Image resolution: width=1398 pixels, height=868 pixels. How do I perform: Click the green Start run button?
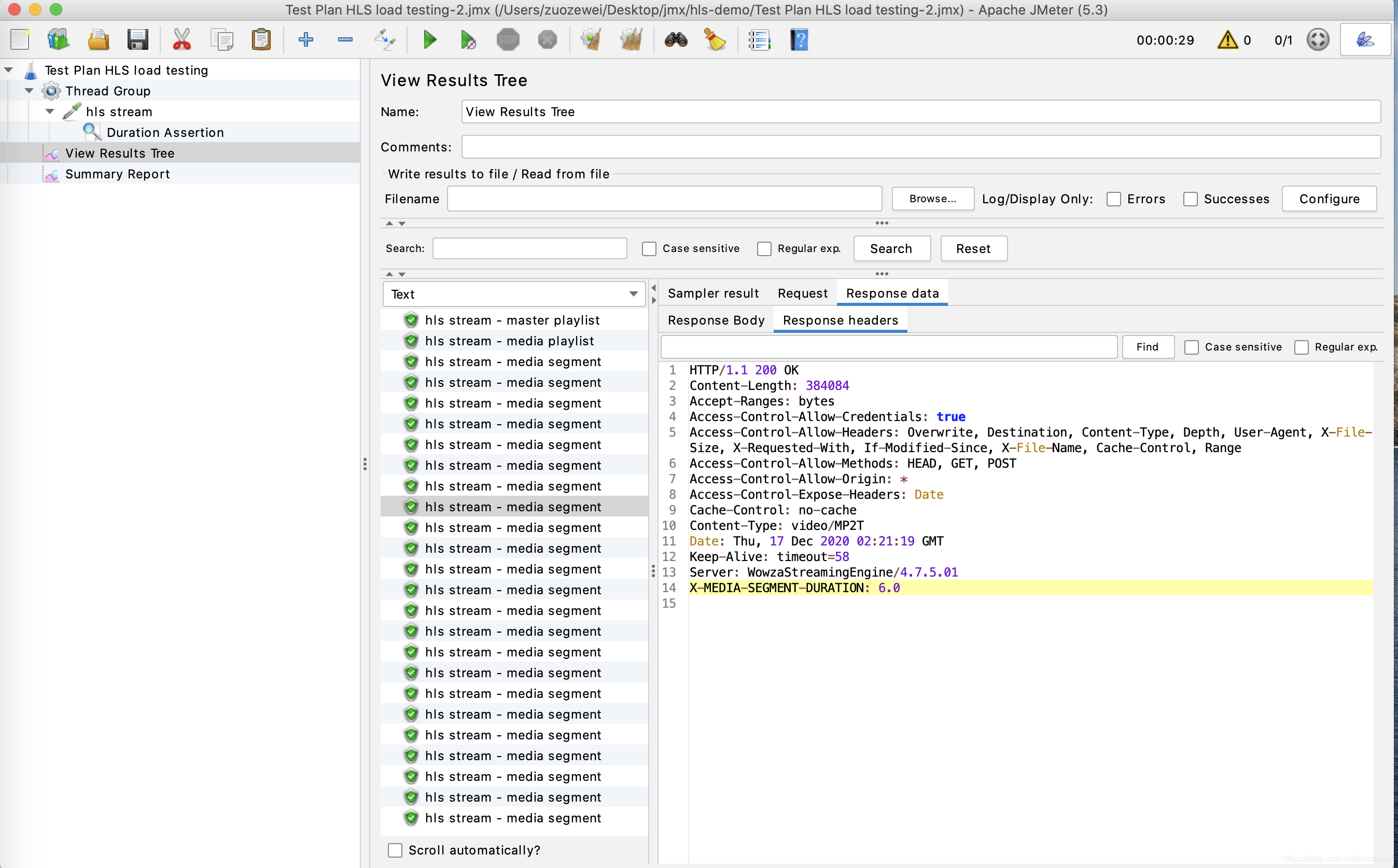(429, 40)
